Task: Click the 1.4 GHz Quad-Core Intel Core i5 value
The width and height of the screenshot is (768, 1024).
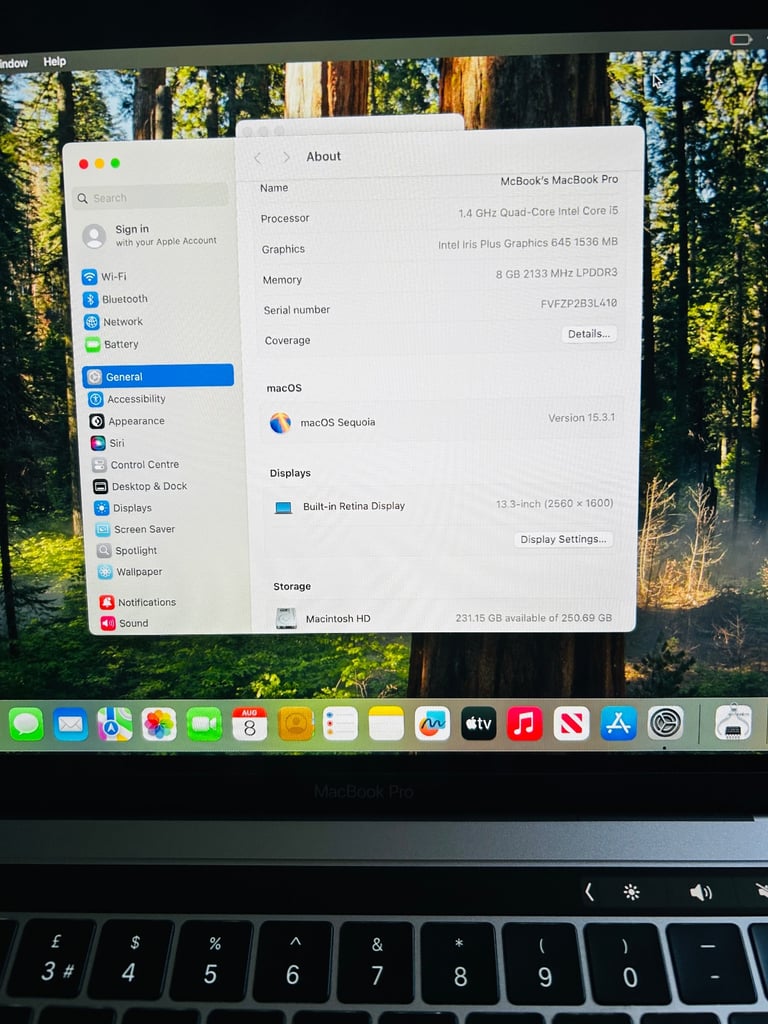Action: 538,212
